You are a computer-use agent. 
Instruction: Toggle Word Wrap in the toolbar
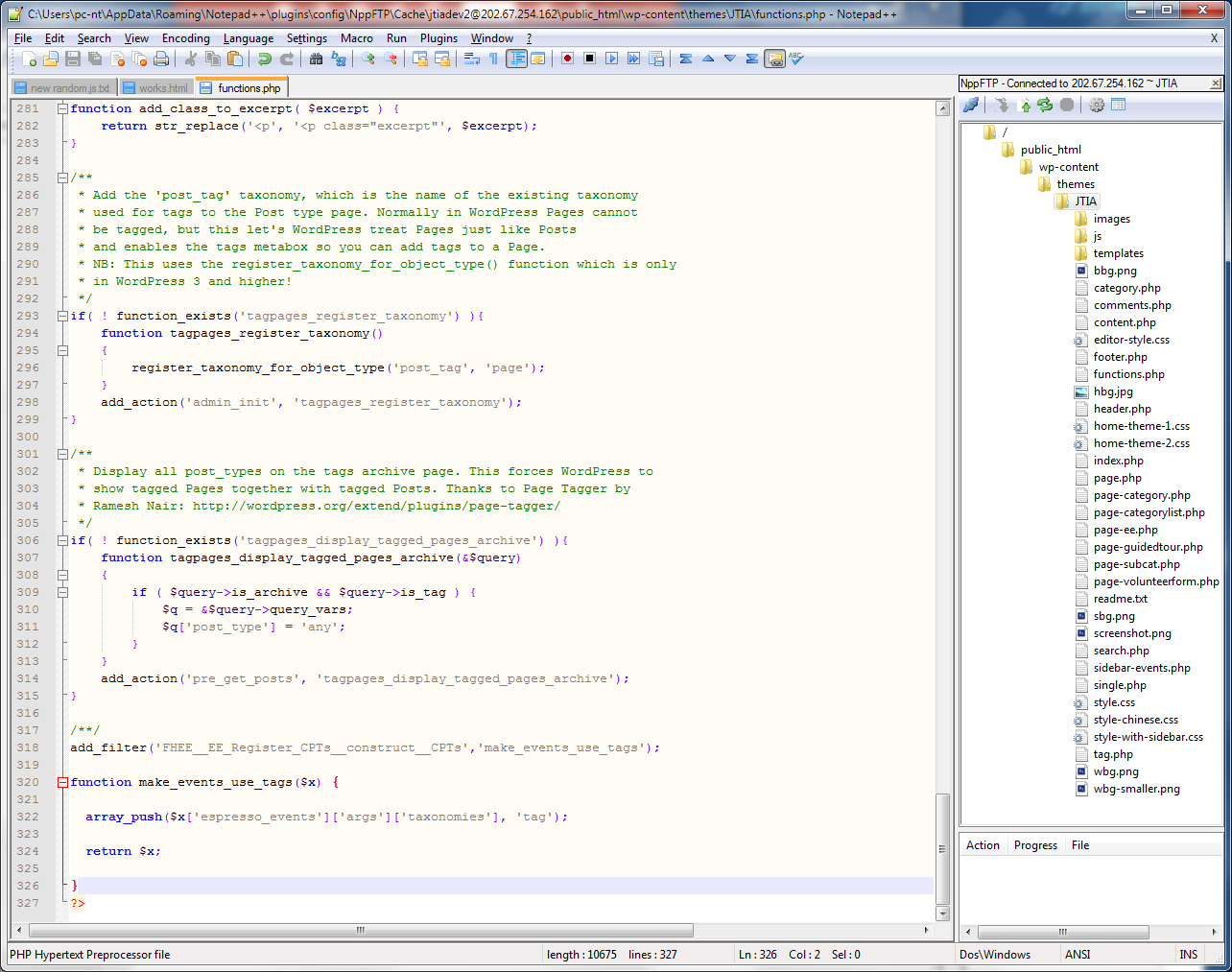(x=472, y=59)
